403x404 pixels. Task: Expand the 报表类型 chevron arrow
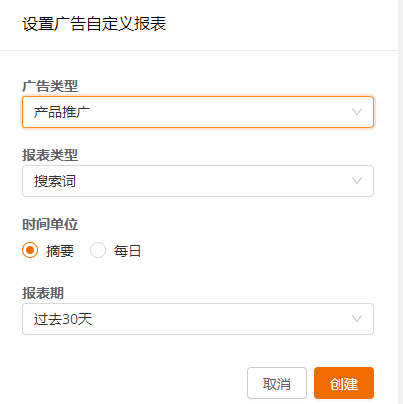pyautogui.click(x=357, y=181)
